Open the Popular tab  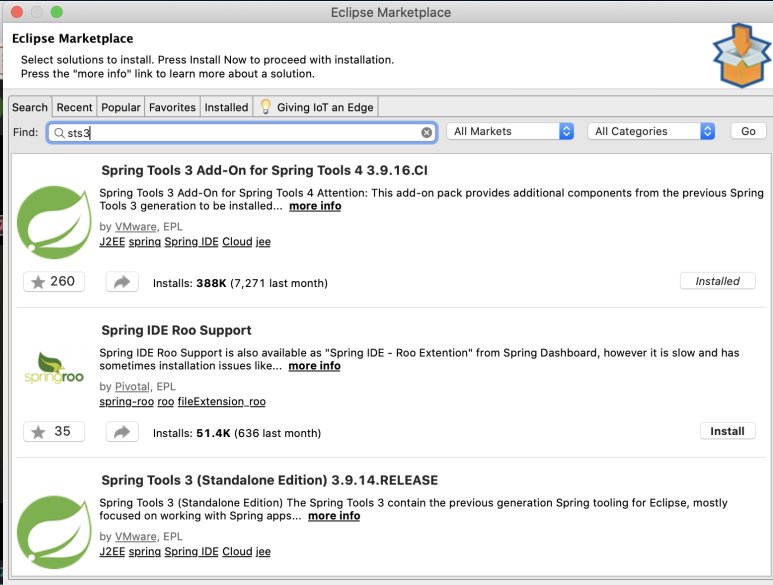pos(121,107)
